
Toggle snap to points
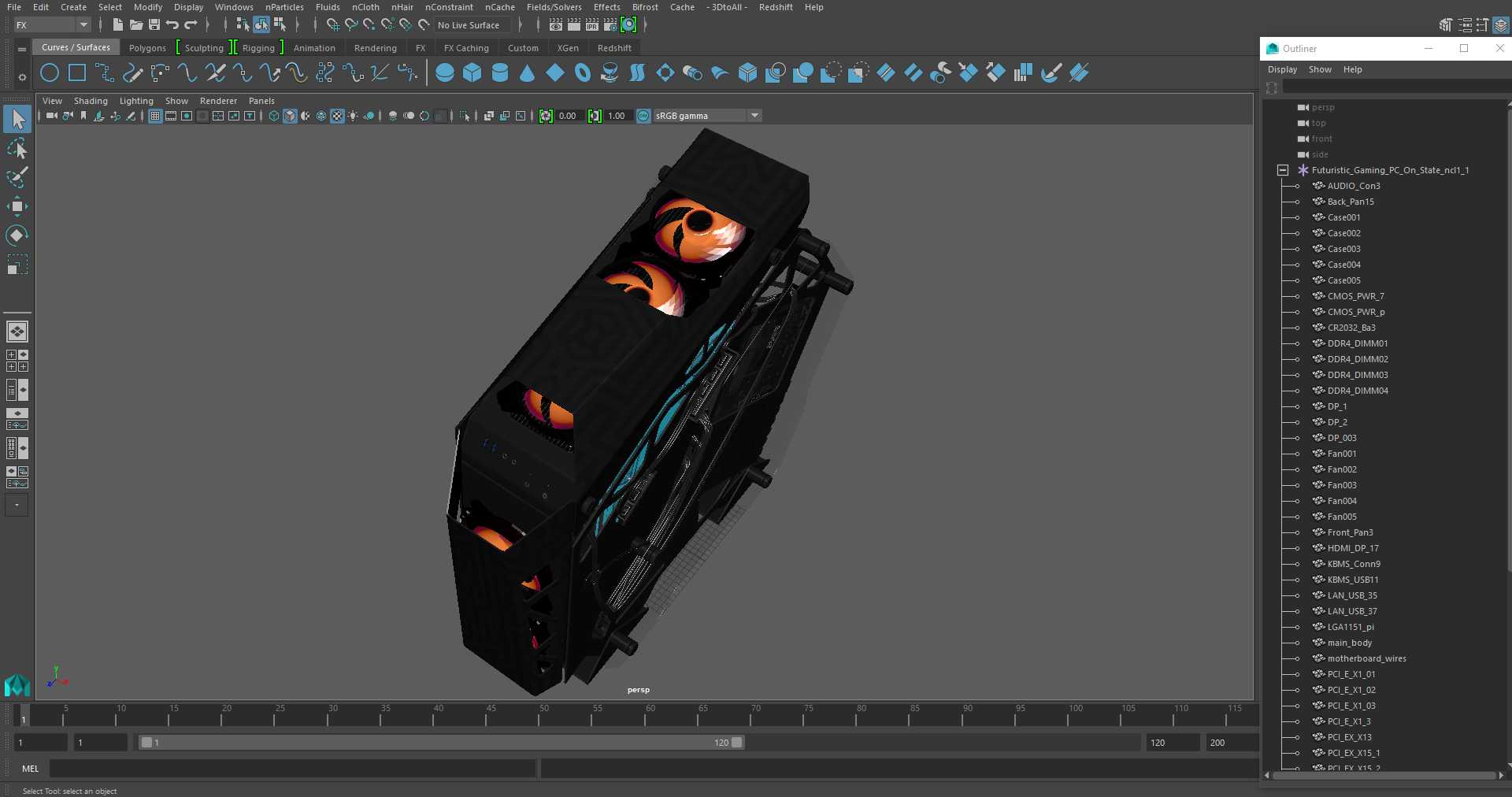pos(369,25)
